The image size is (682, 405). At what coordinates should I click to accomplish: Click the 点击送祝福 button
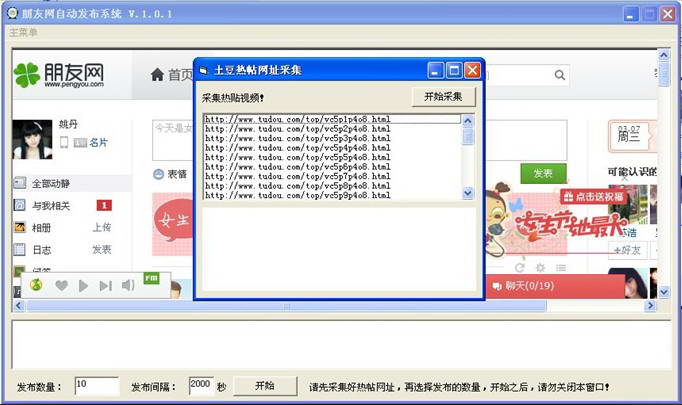(x=593, y=197)
